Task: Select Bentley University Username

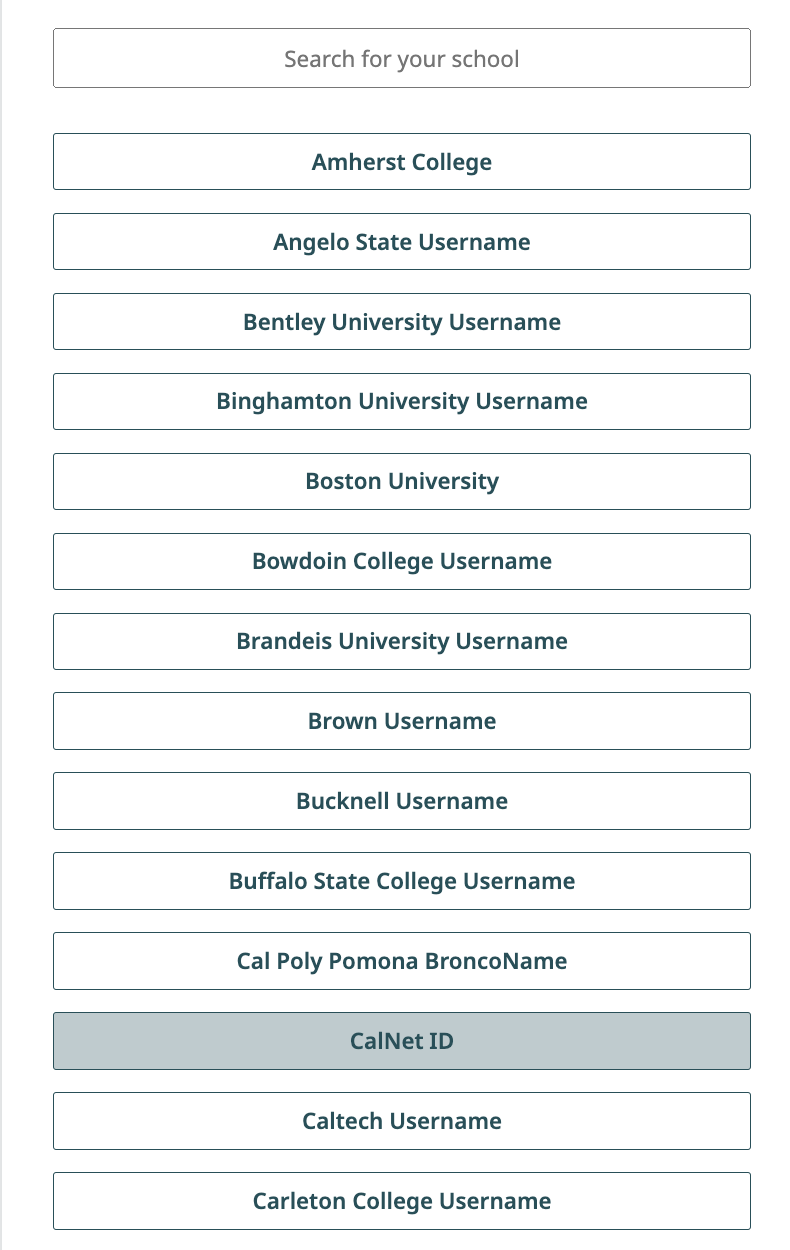Action: 401,322
